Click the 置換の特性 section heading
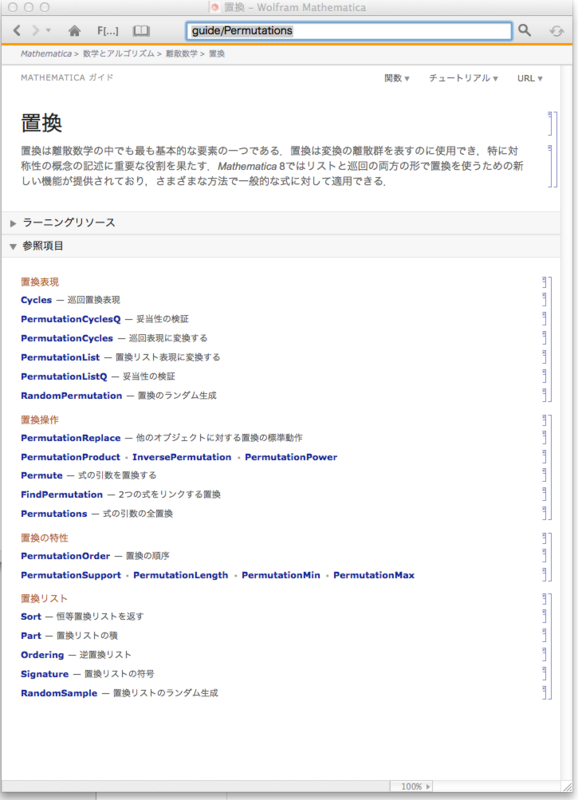 (x=44, y=538)
